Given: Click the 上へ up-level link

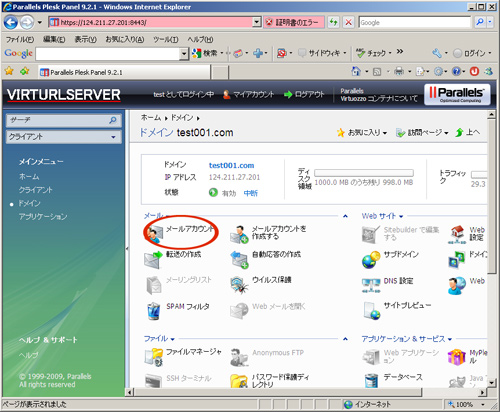Looking at the screenshot, I should pyautogui.click(x=468, y=133).
